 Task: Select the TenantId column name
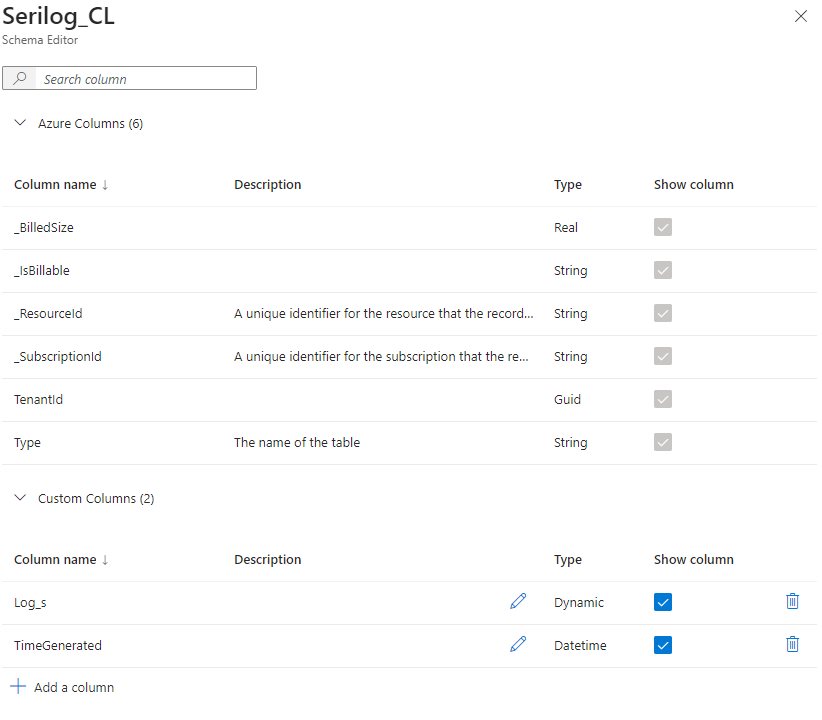point(38,400)
